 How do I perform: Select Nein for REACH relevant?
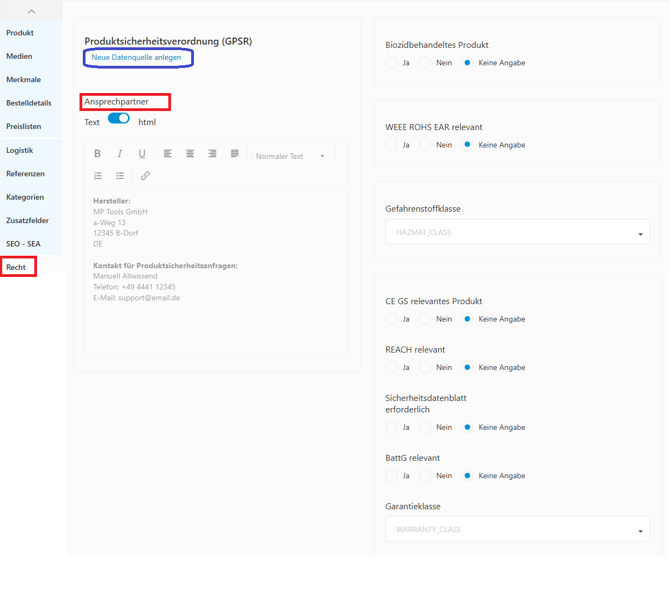pos(426,368)
